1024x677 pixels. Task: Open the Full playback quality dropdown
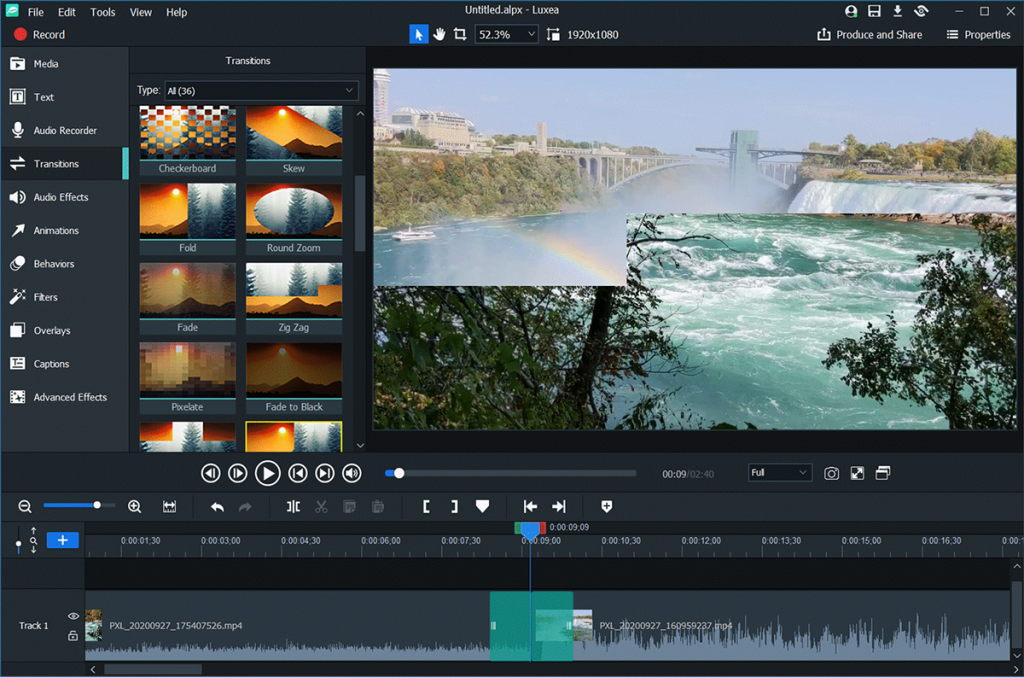(x=779, y=472)
